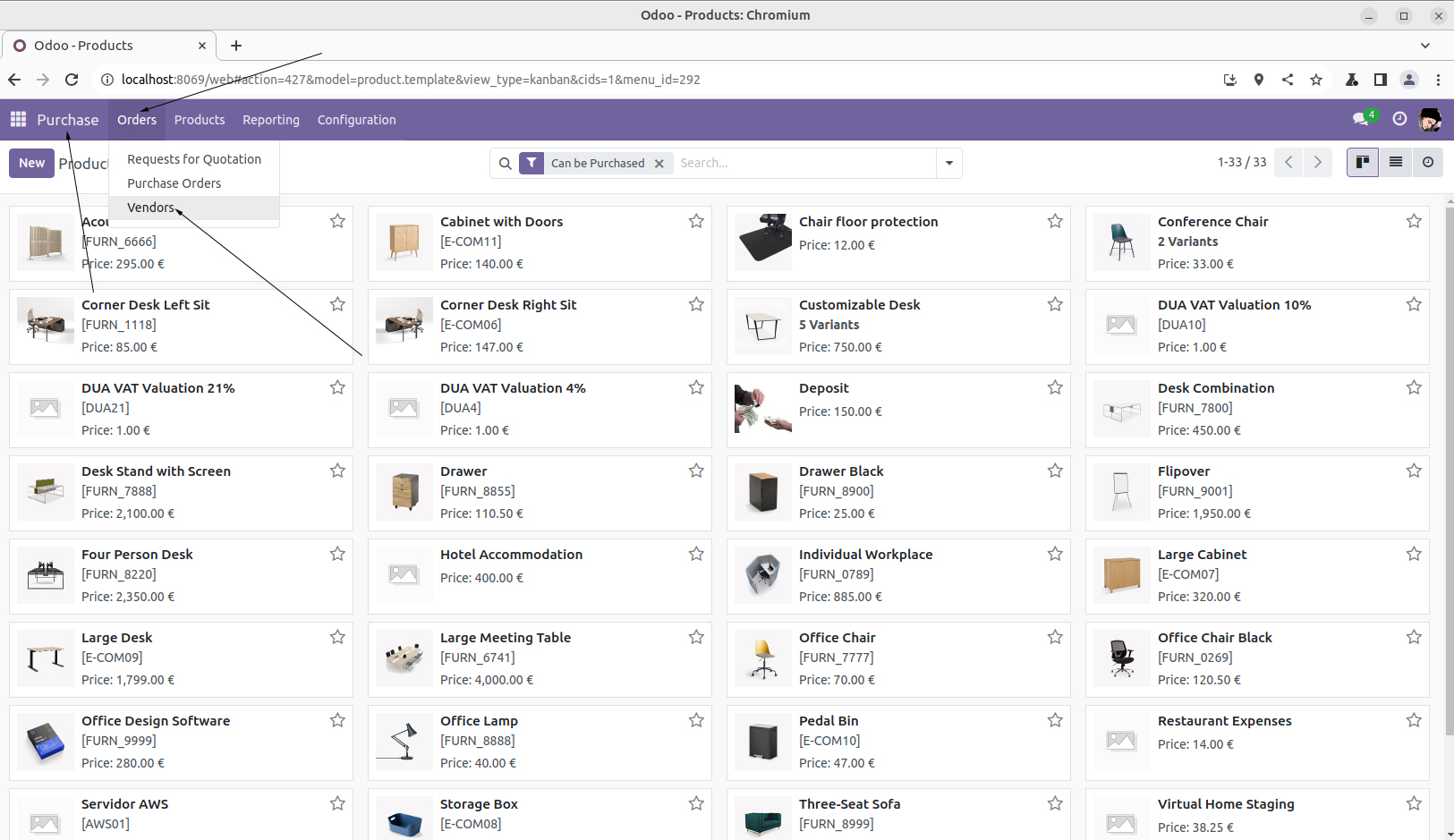Expand the search options dropdown arrow
1454x840 pixels.
click(x=948, y=163)
